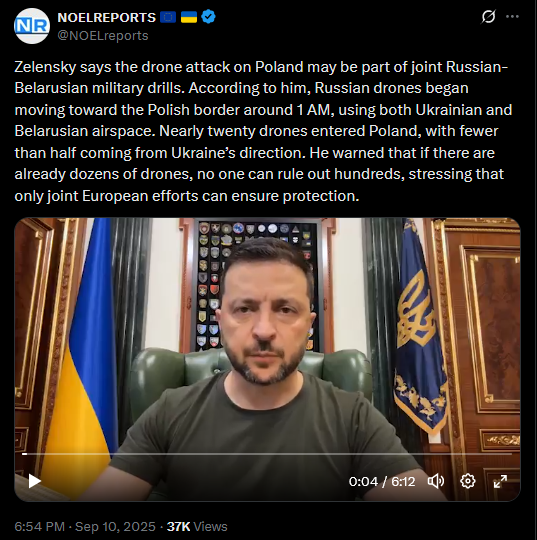This screenshot has width=537, height=540.
Task: Open video settings gear
Action: (x=468, y=481)
